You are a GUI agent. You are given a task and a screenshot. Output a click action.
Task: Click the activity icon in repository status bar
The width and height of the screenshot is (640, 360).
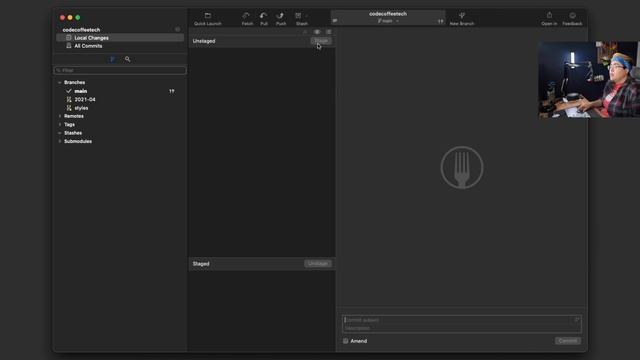click(335, 20)
